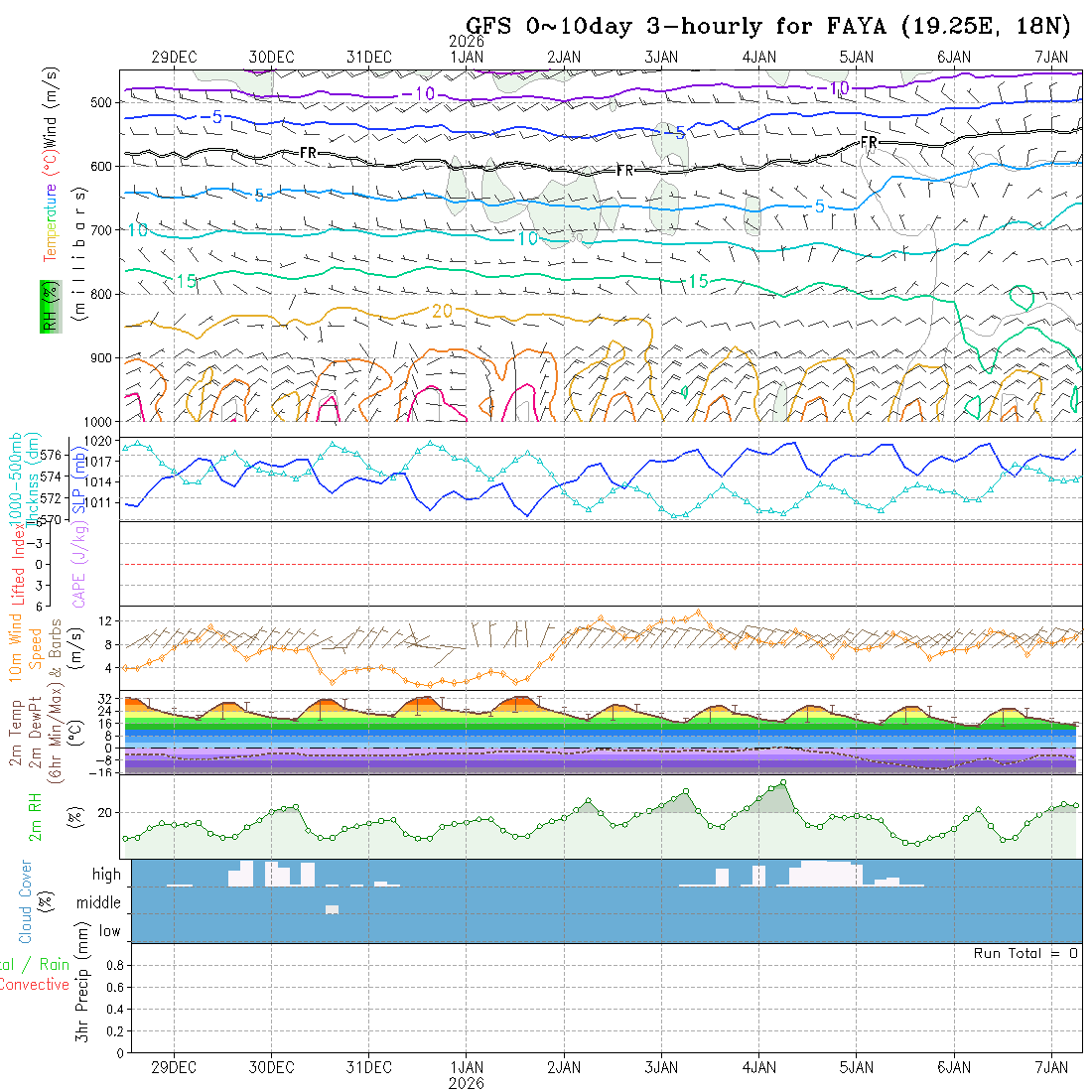Click the 2026 year label below bottom axis
This screenshot has width=1092, height=1092.
pos(467,1083)
